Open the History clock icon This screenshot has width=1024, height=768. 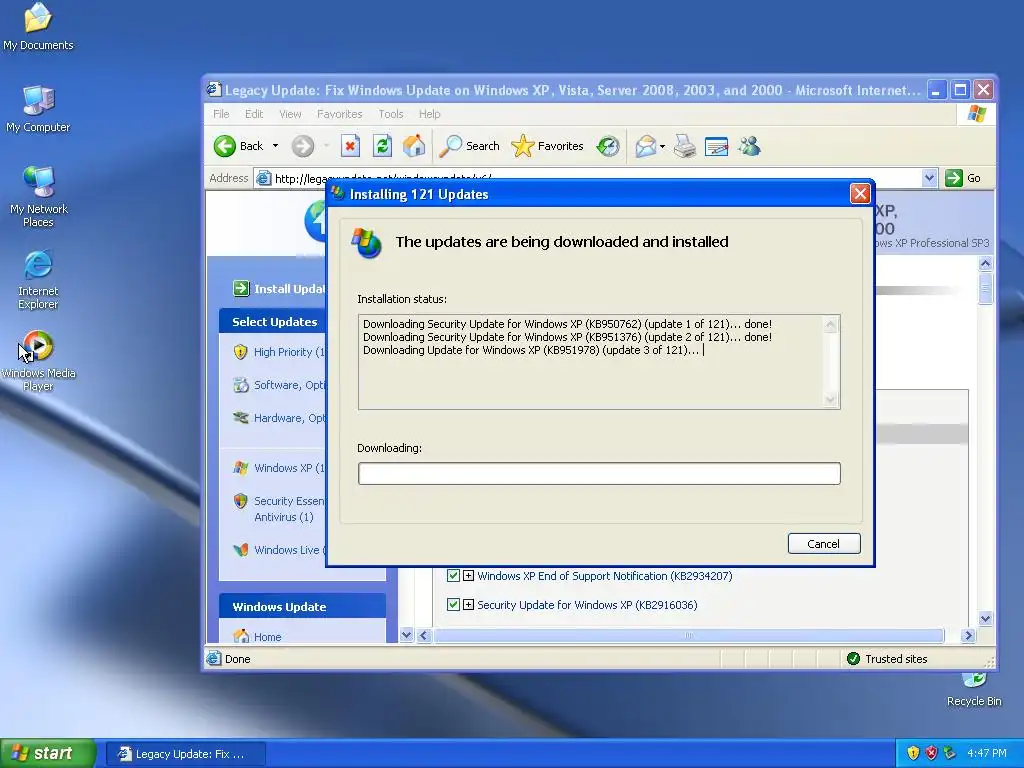[x=608, y=146]
